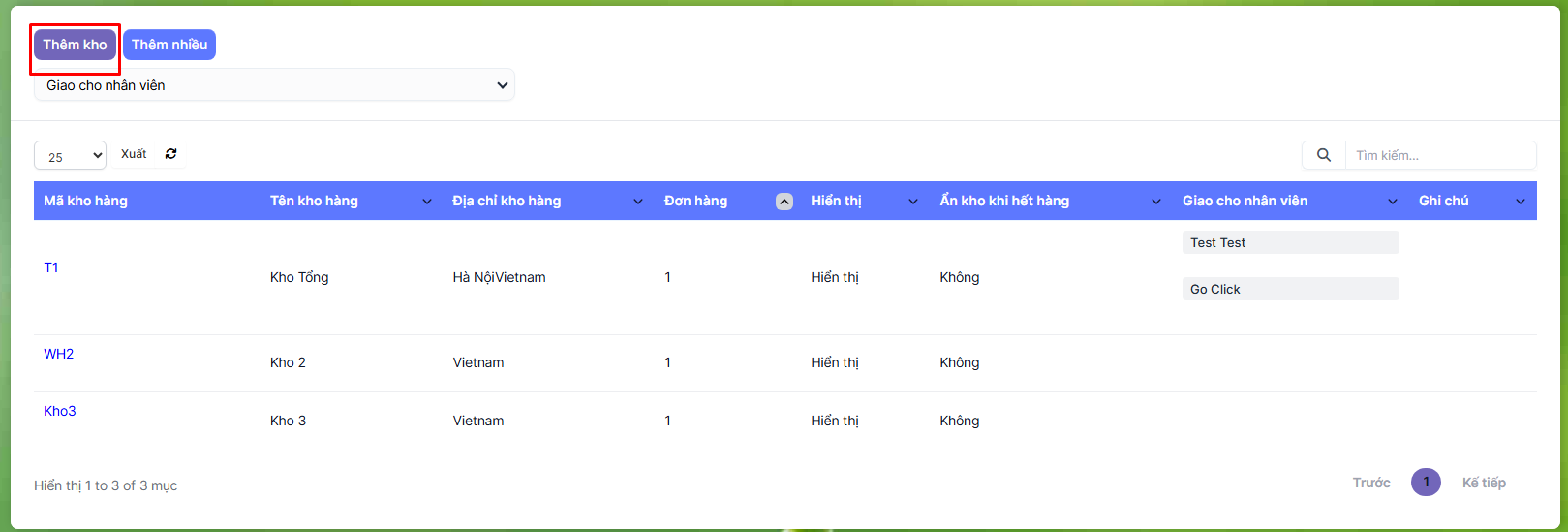Screen dimensions: 1568x532
Task: Click the Xuất export button
Action: tap(134, 154)
